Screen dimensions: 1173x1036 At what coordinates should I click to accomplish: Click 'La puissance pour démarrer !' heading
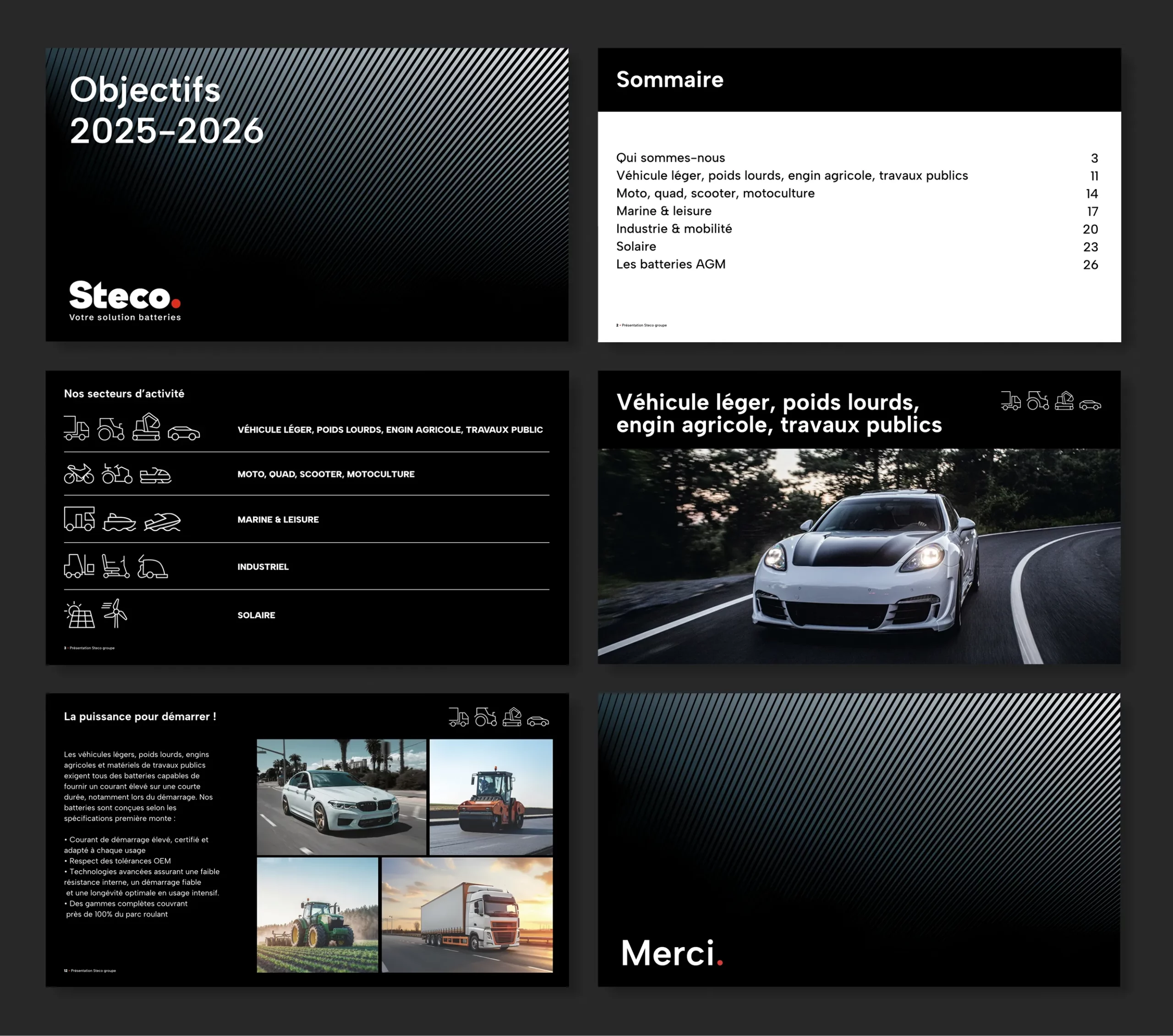coord(140,717)
